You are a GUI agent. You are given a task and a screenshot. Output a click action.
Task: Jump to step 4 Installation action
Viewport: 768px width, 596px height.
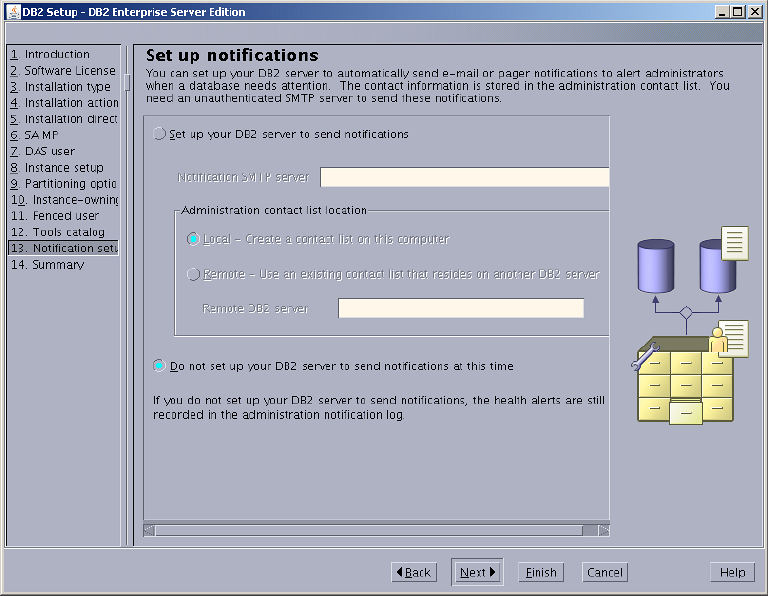pyautogui.click(x=64, y=103)
